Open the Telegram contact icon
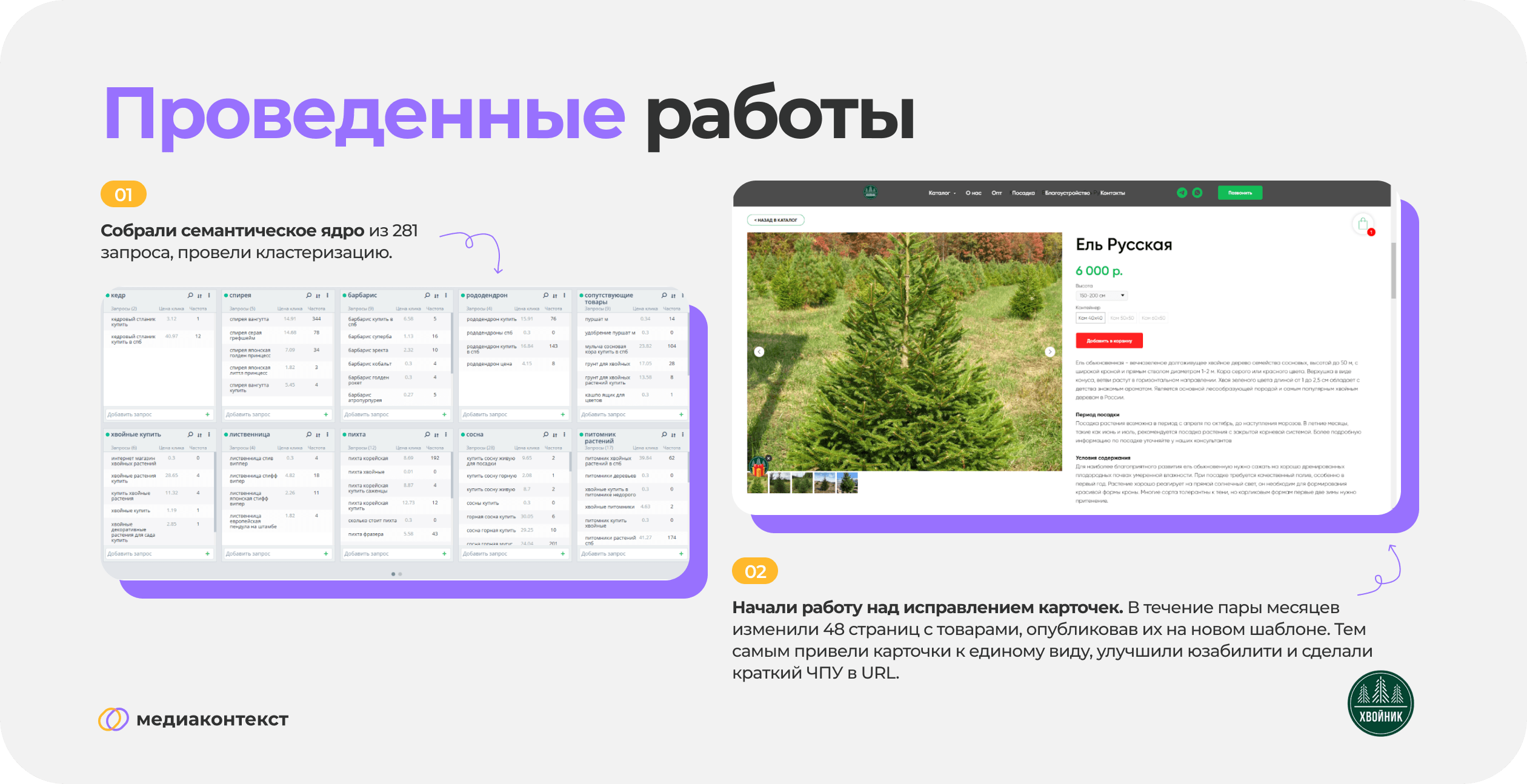The height and width of the screenshot is (784, 1527). pos(1182,193)
